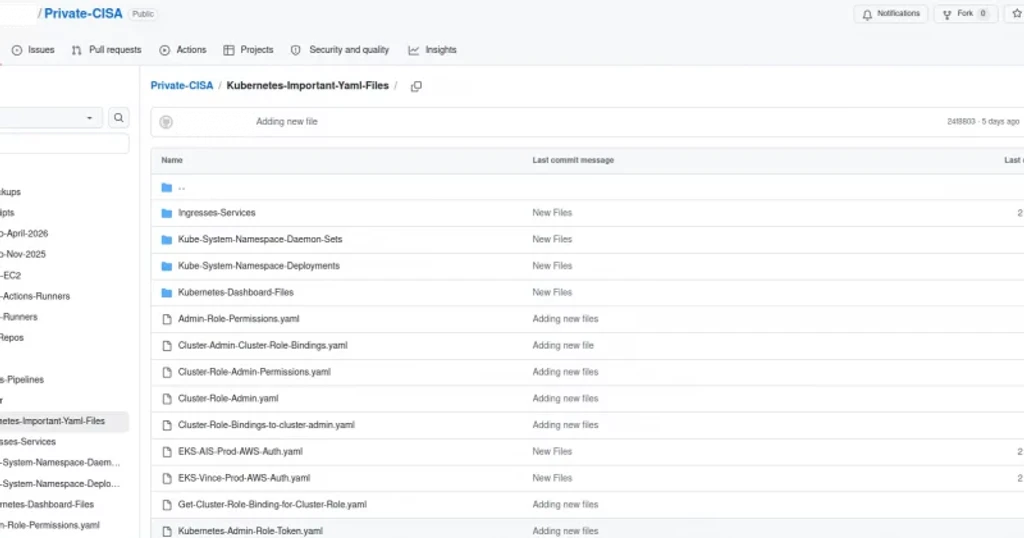Click the file filter input field
Viewport: 1024px width, 538px height.
click(x=64, y=144)
